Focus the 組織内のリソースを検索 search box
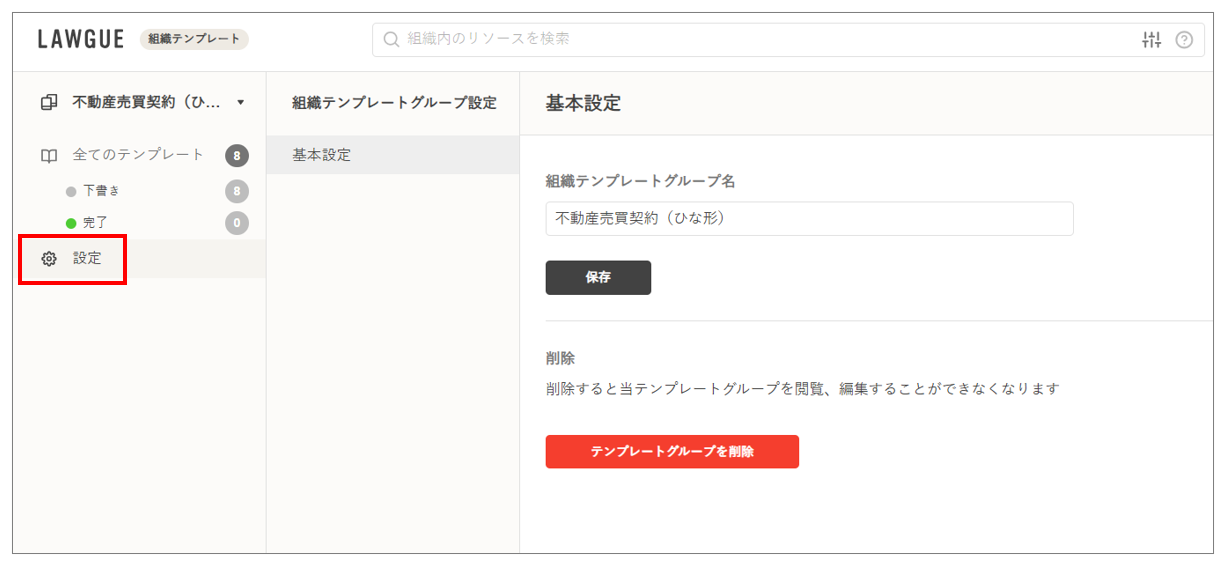Image resolution: width=1225 pixels, height=566 pixels. [x=760, y=40]
